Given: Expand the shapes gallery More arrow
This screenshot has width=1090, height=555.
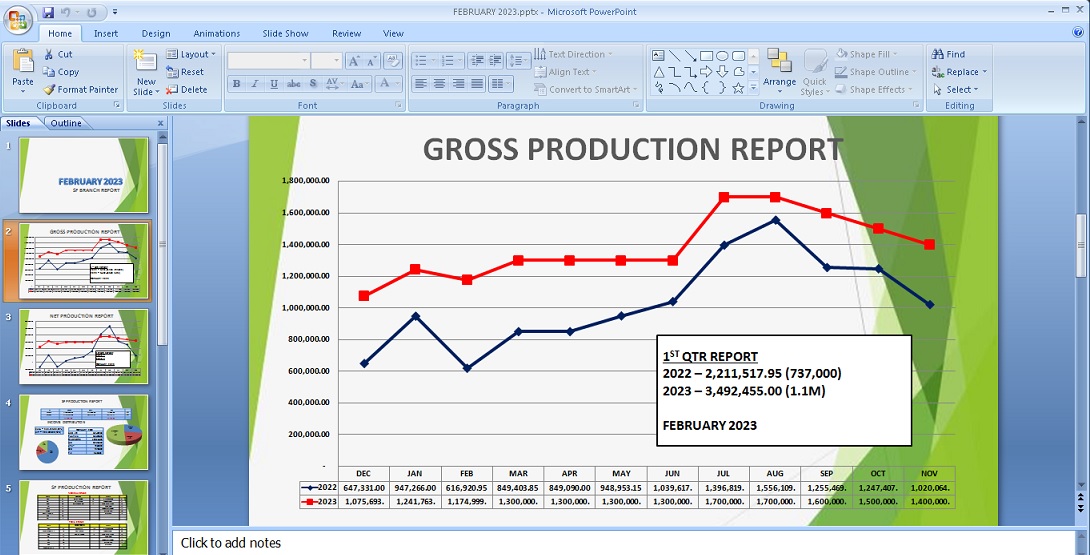Looking at the screenshot, I should 754,88.
